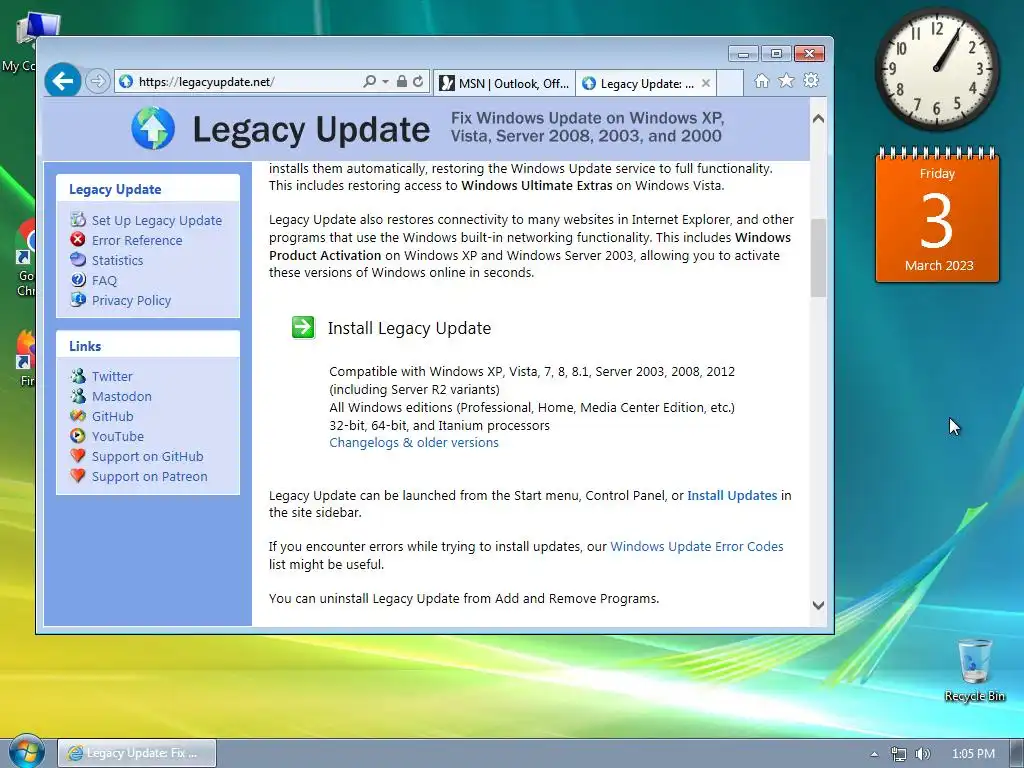Viewport: 1024px width, 768px height.
Task: Click the heart icon beside Support on Patreon
Action: click(78, 476)
